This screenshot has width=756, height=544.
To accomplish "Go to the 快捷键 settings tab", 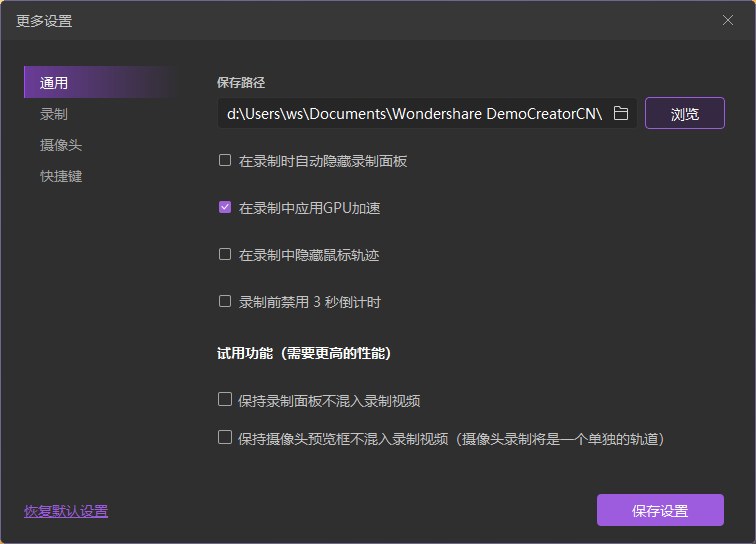I will tap(61, 176).
